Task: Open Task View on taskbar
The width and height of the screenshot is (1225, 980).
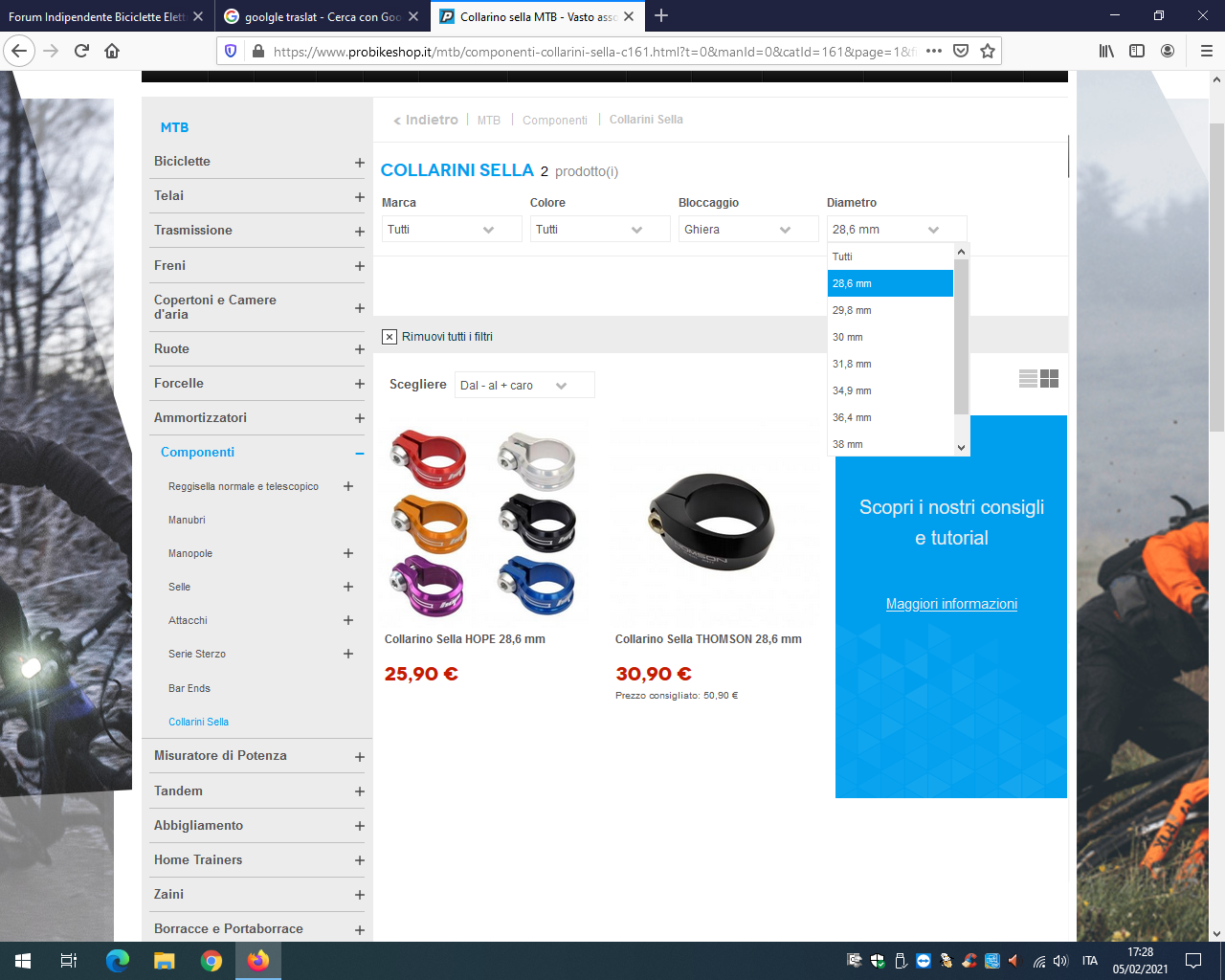Action: tap(69, 961)
